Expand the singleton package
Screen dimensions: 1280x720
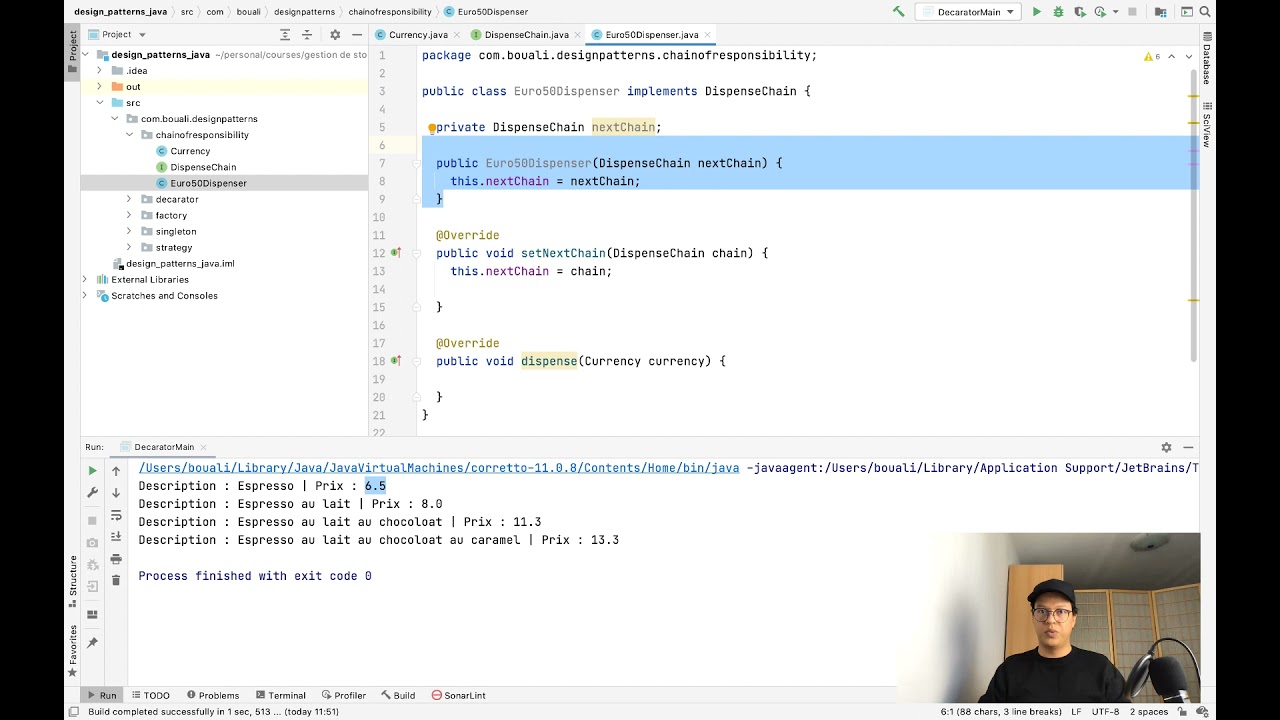(129, 231)
